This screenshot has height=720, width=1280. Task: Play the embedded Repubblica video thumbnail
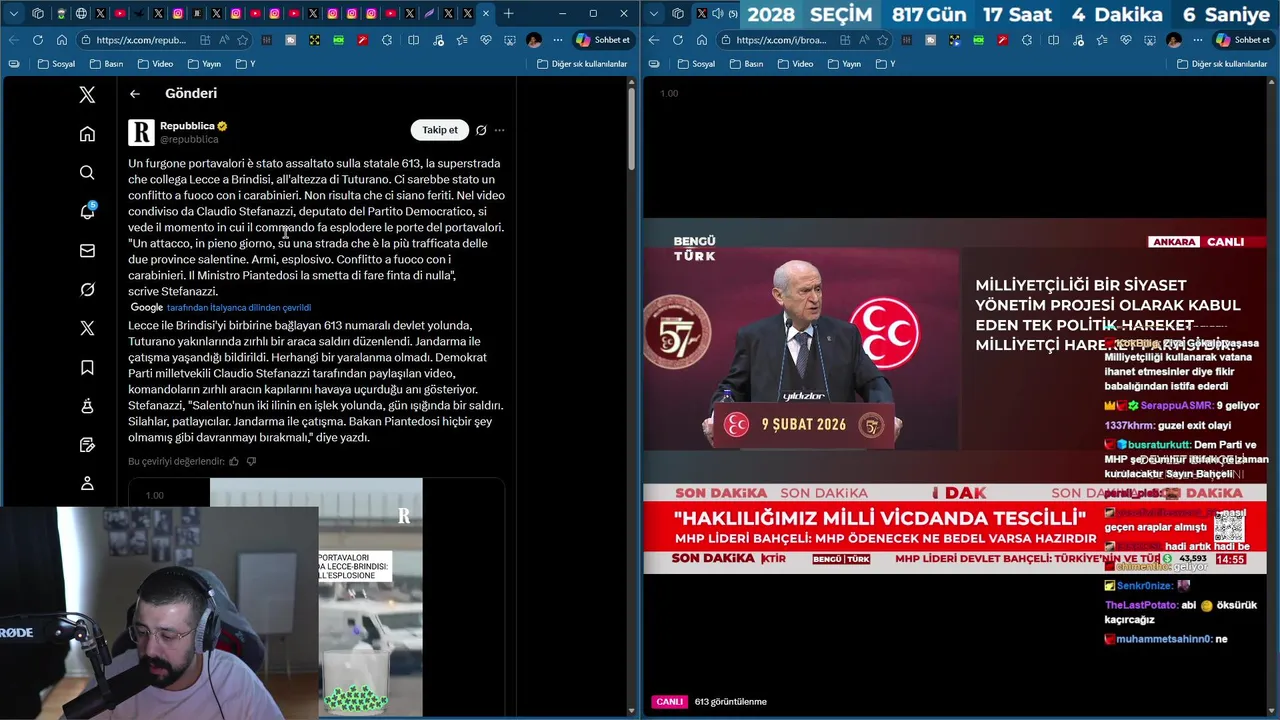tap(316, 597)
